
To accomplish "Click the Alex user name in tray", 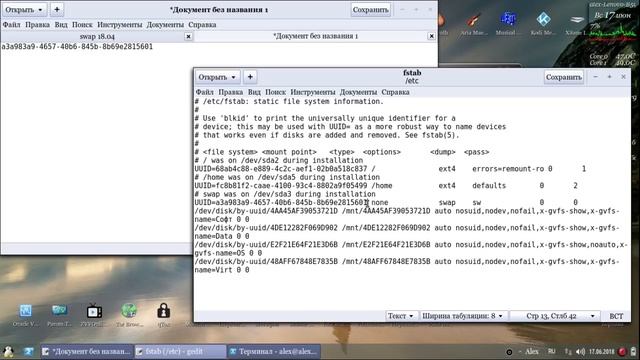I will pos(531,351).
